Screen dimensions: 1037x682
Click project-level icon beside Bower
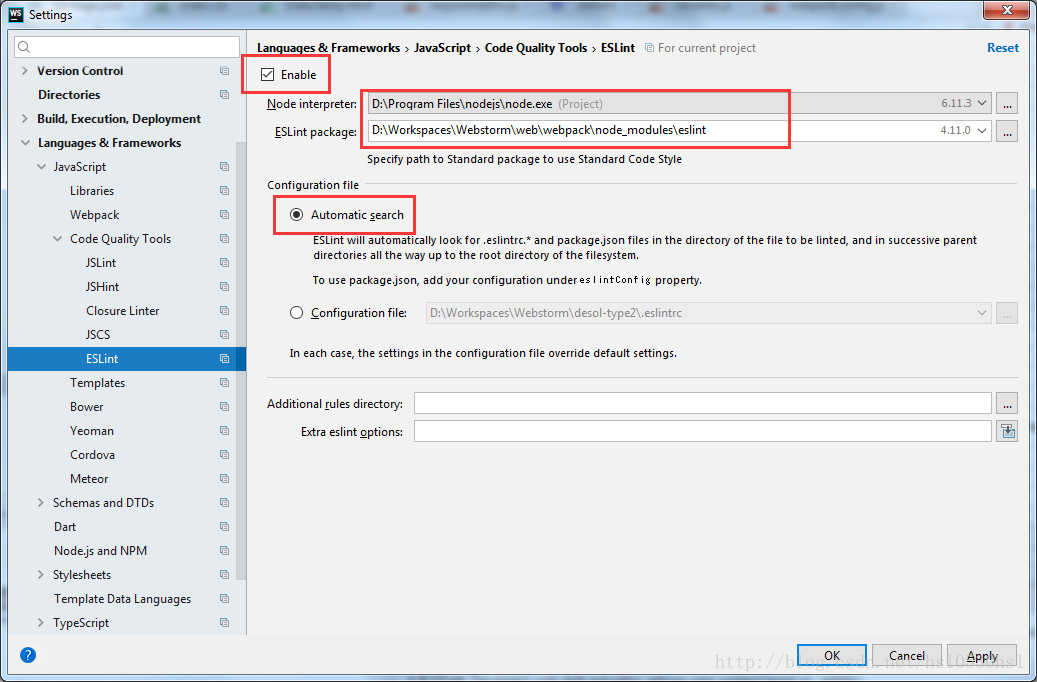[x=224, y=407]
